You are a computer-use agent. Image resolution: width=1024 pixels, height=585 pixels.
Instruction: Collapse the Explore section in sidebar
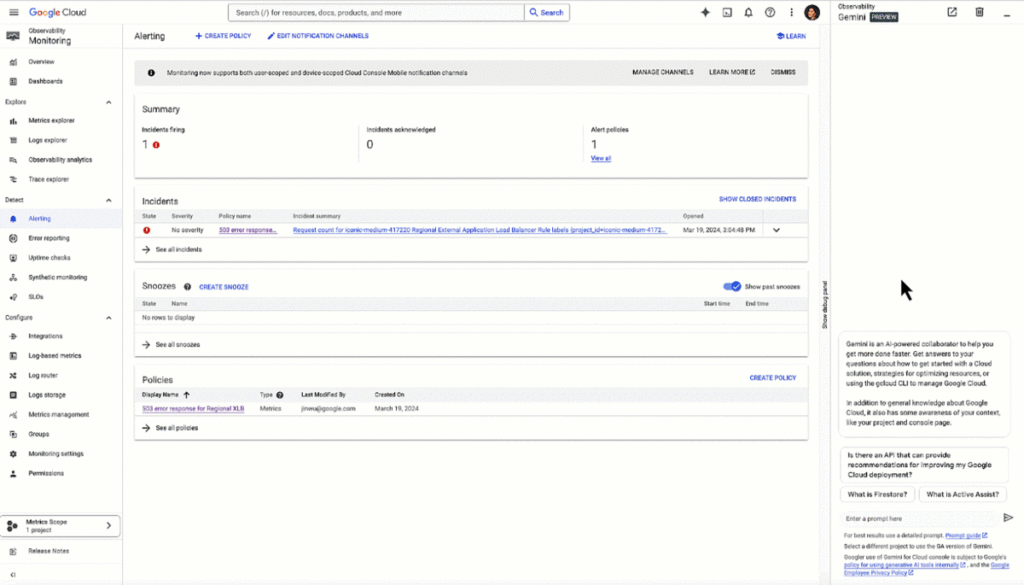click(x=109, y=102)
